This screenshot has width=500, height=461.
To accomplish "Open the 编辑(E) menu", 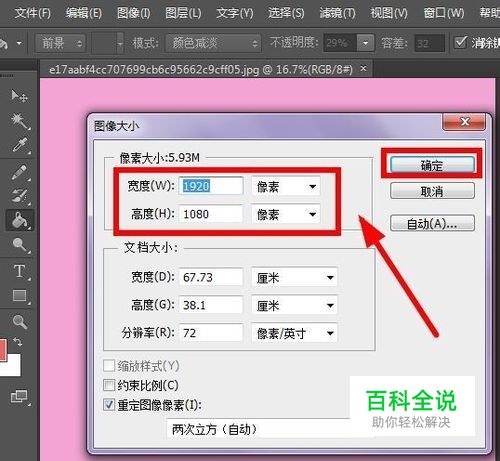I will 84,13.
